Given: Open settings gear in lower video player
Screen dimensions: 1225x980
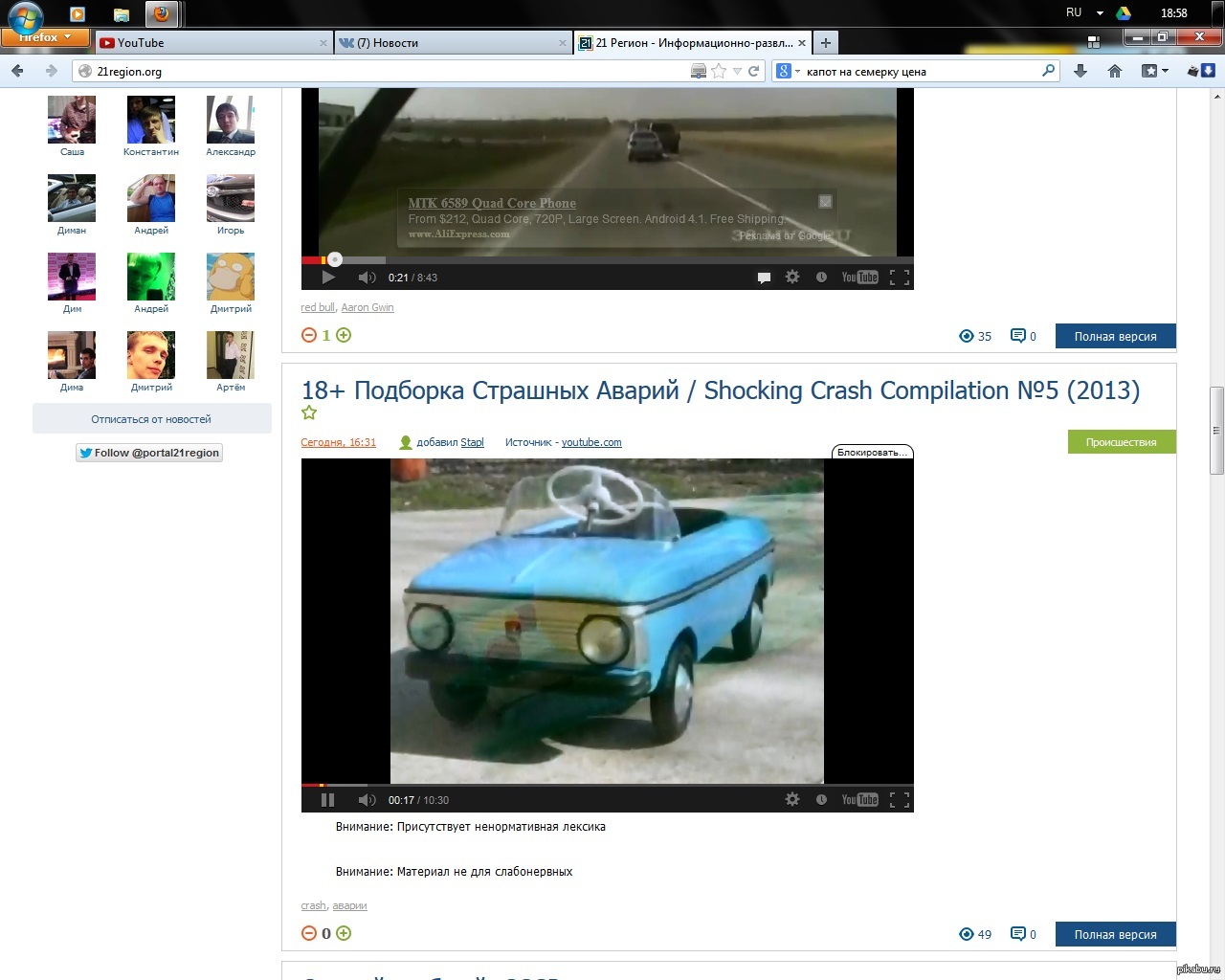Looking at the screenshot, I should (x=792, y=799).
